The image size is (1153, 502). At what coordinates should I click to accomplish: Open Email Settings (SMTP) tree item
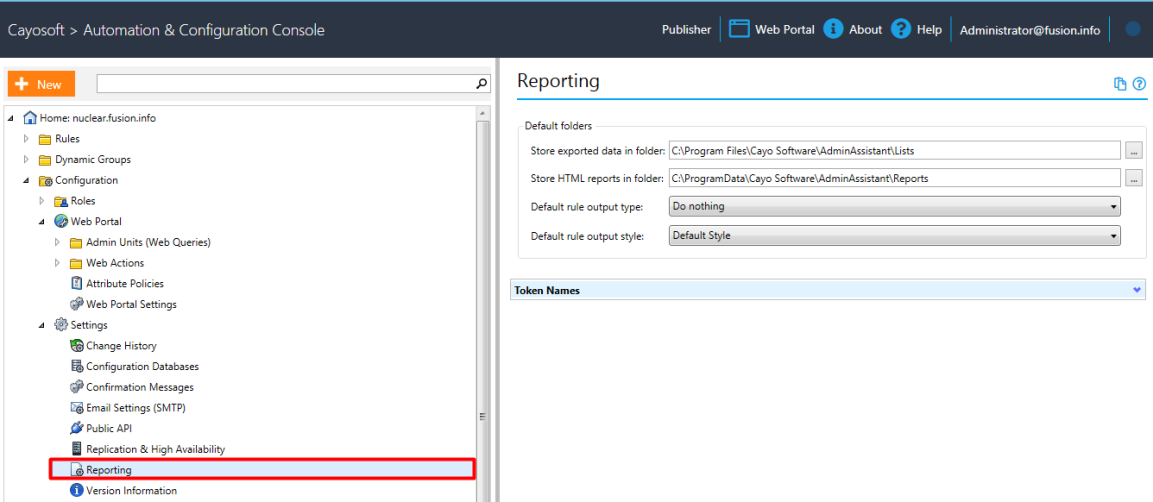134,407
